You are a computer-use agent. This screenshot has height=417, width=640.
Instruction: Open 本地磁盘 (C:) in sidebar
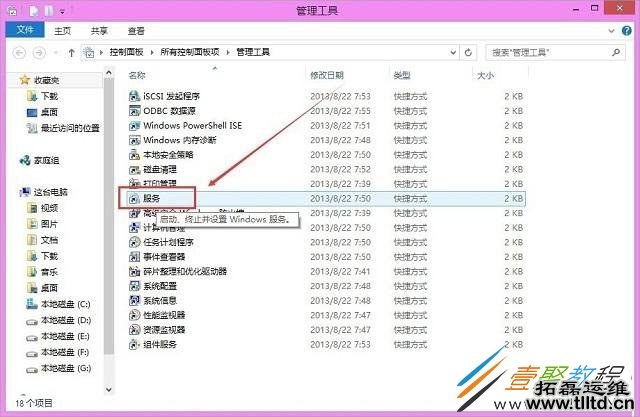click(x=65, y=304)
